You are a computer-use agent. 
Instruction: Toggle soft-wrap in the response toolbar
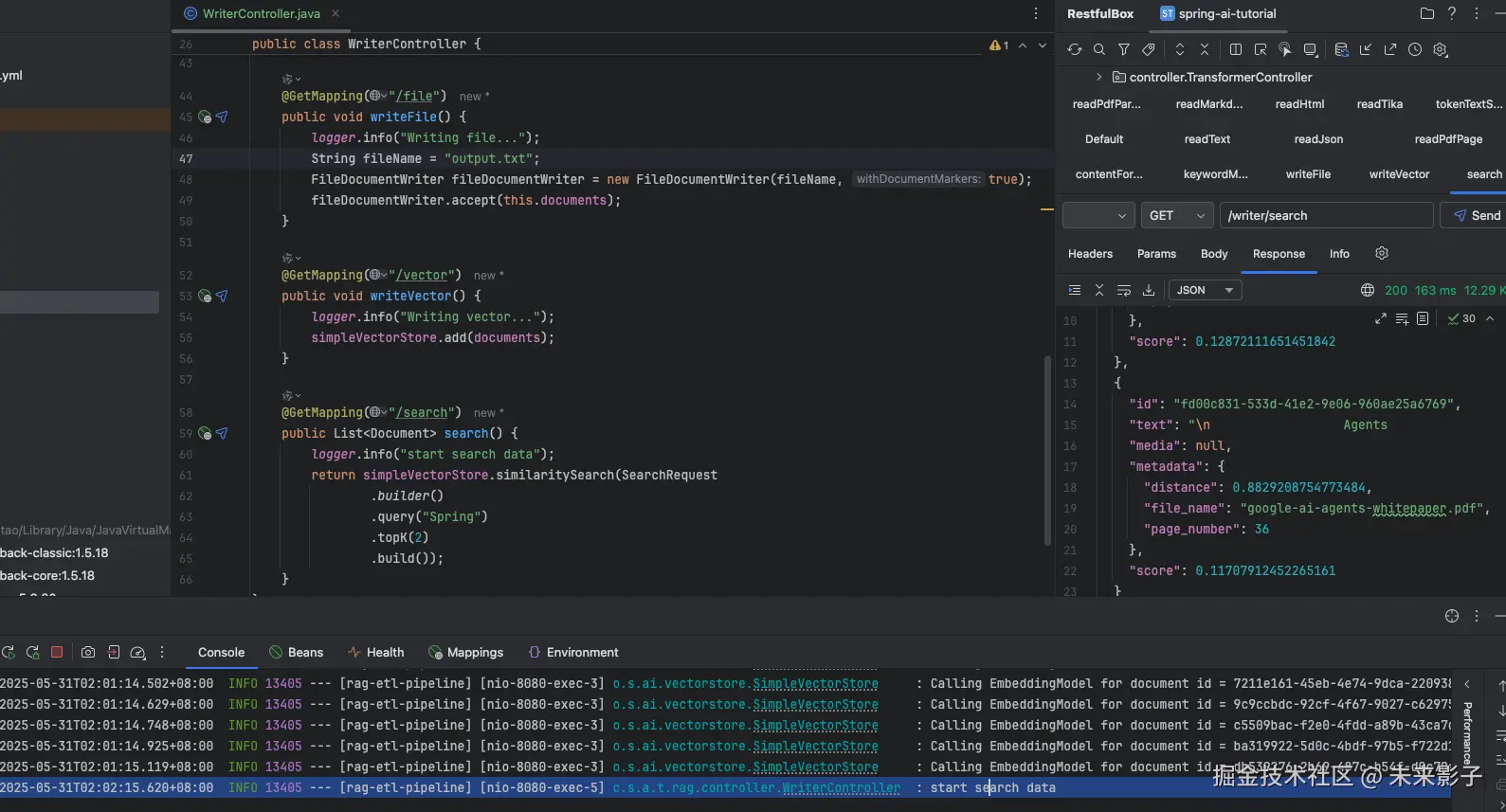[x=1124, y=290]
